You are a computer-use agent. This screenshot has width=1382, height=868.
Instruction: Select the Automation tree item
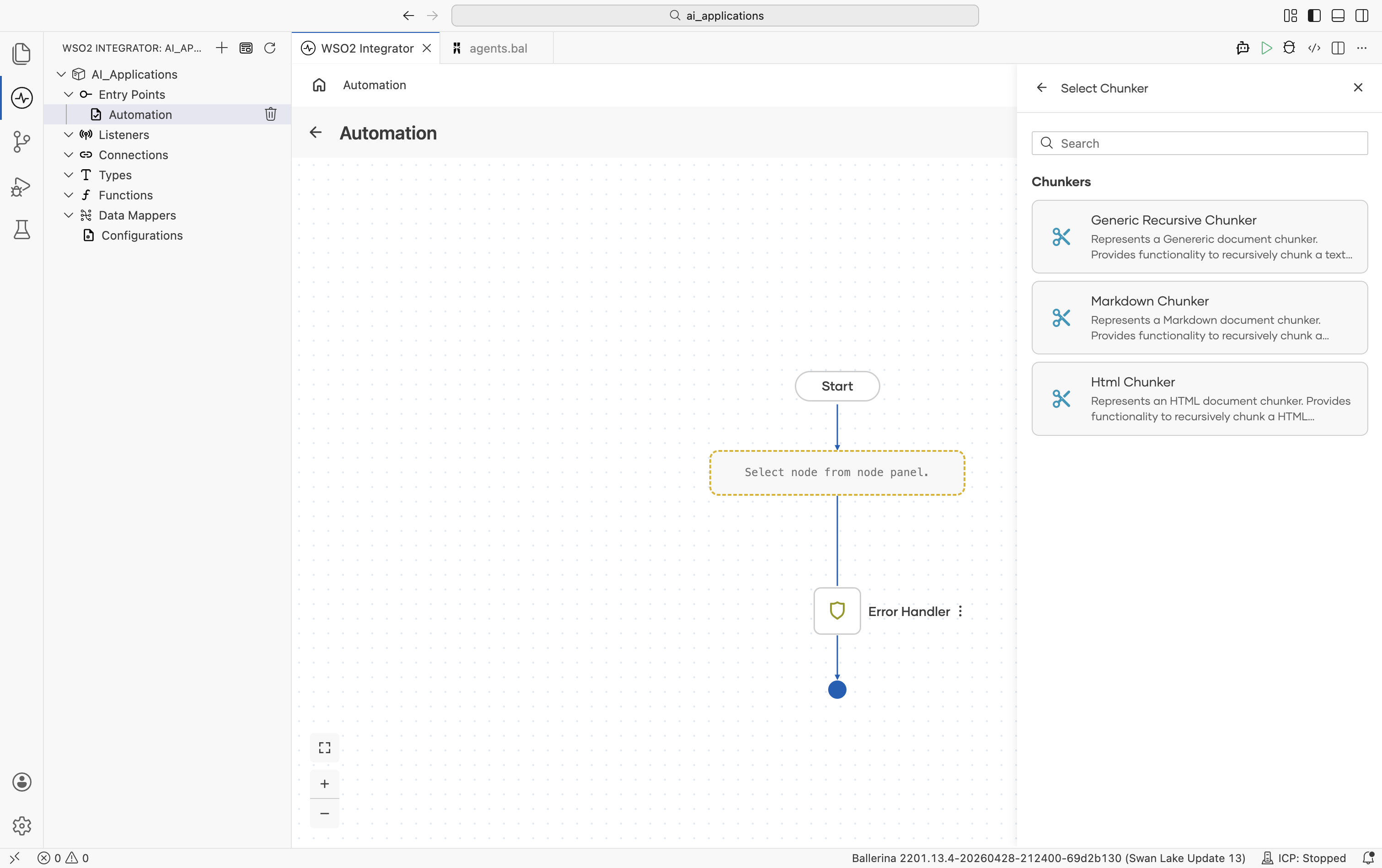pos(167,114)
